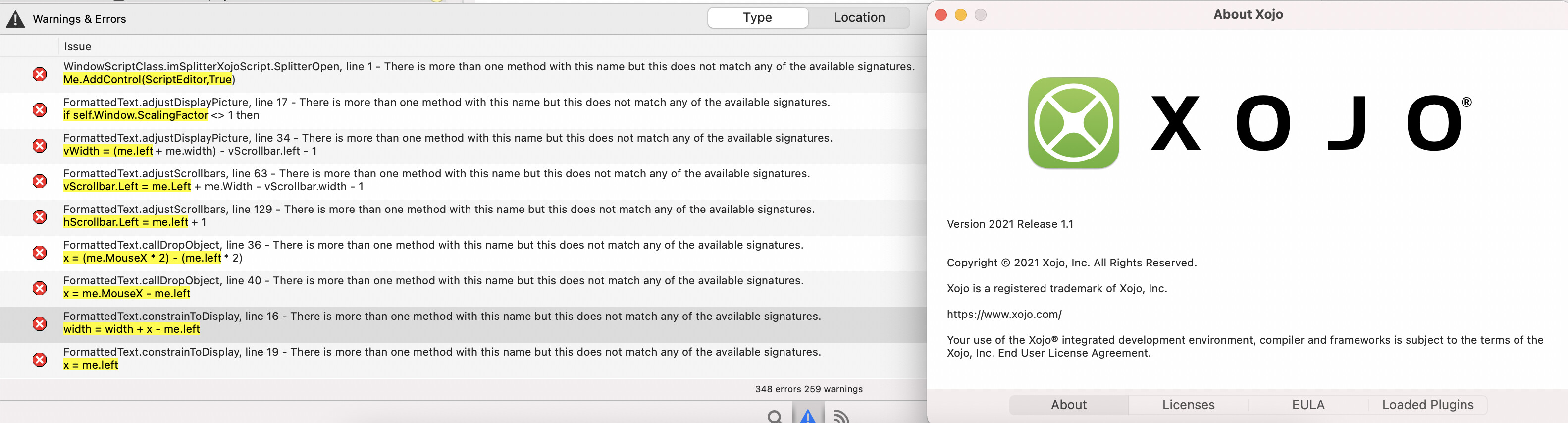Show the Loaded Plugins tab
The width and height of the screenshot is (1568, 423).
(x=1427, y=405)
